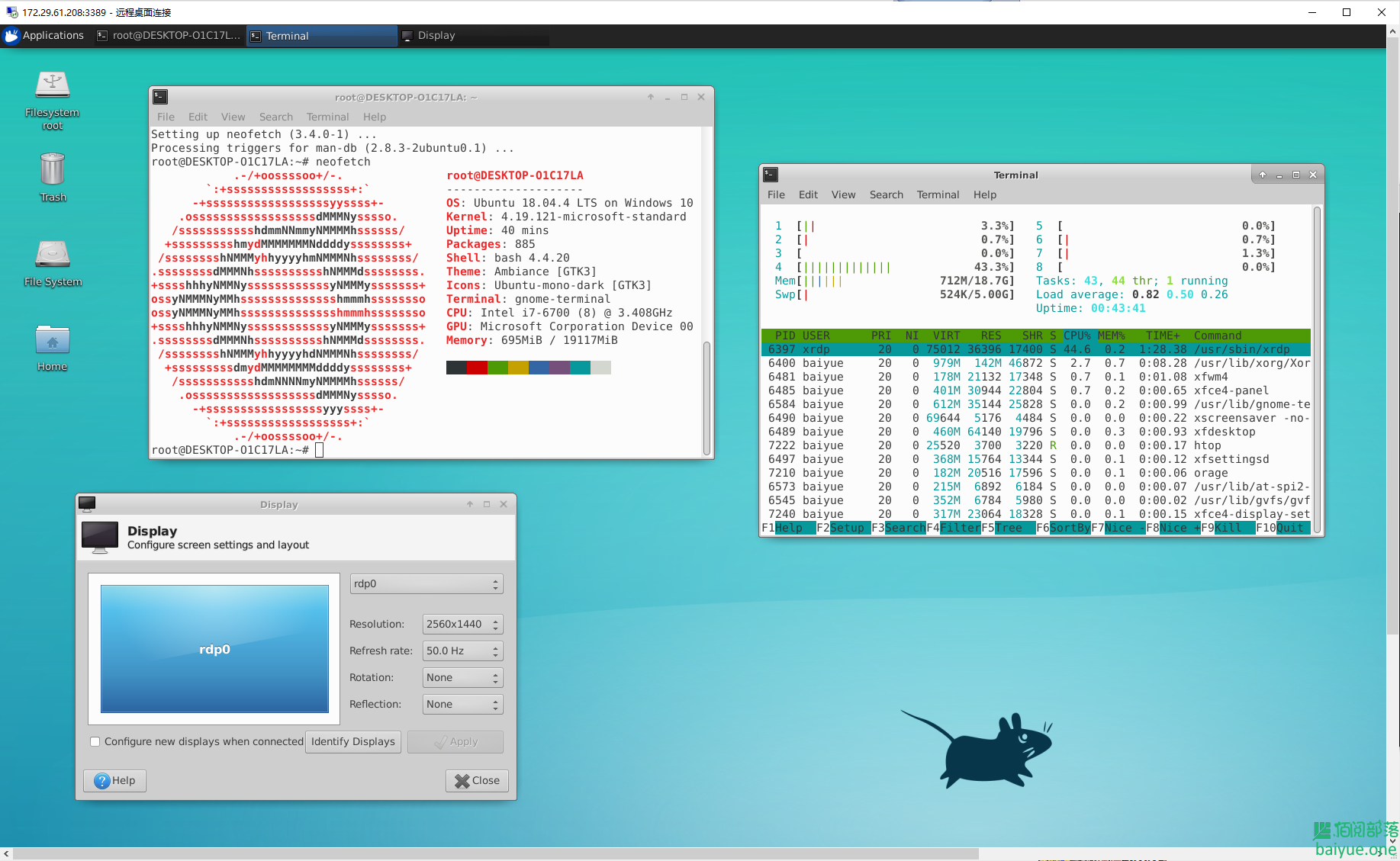Screen dimensions: 1400x861
Task: Open Edit menu in htop Terminal window
Action: (x=808, y=194)
